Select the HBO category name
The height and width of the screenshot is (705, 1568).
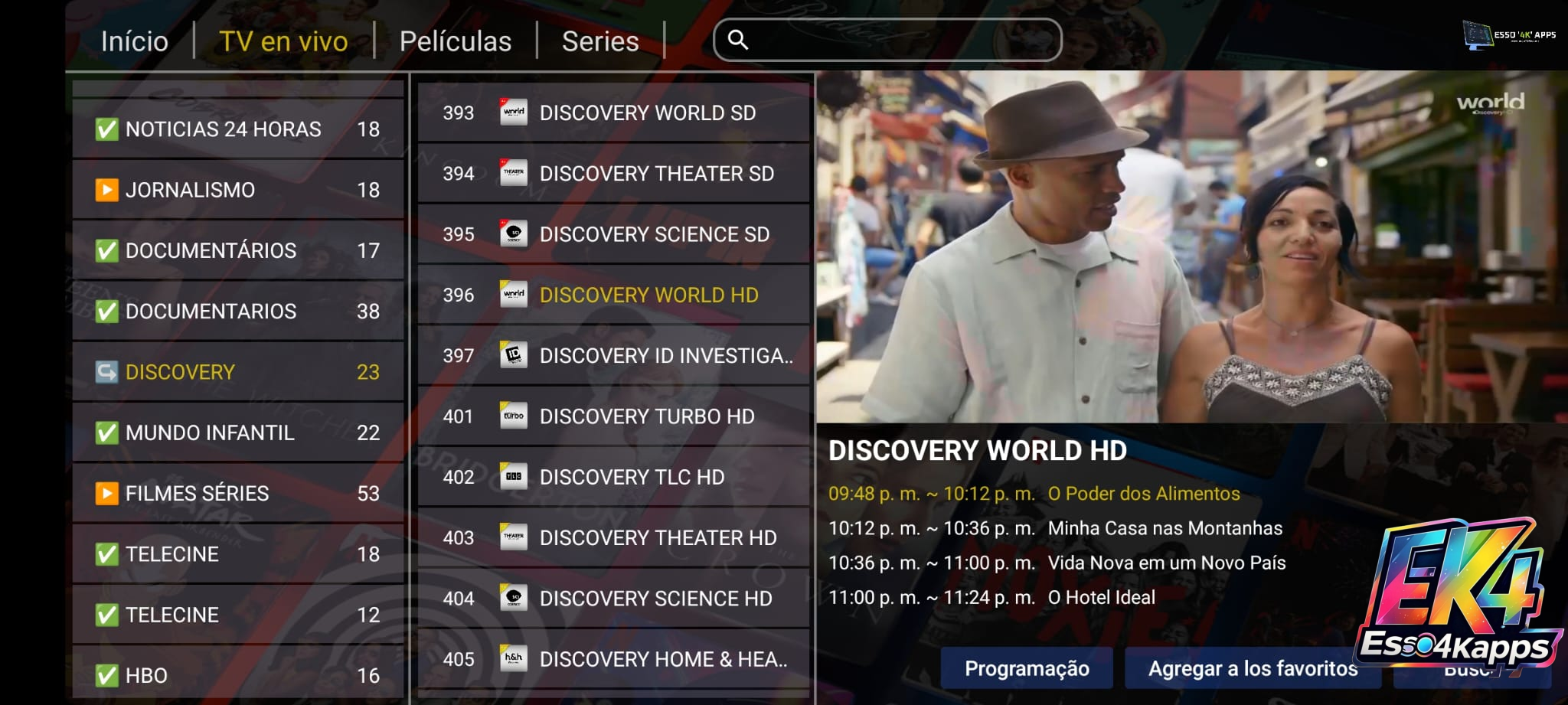pyautogui.click(x=146, y=676)
